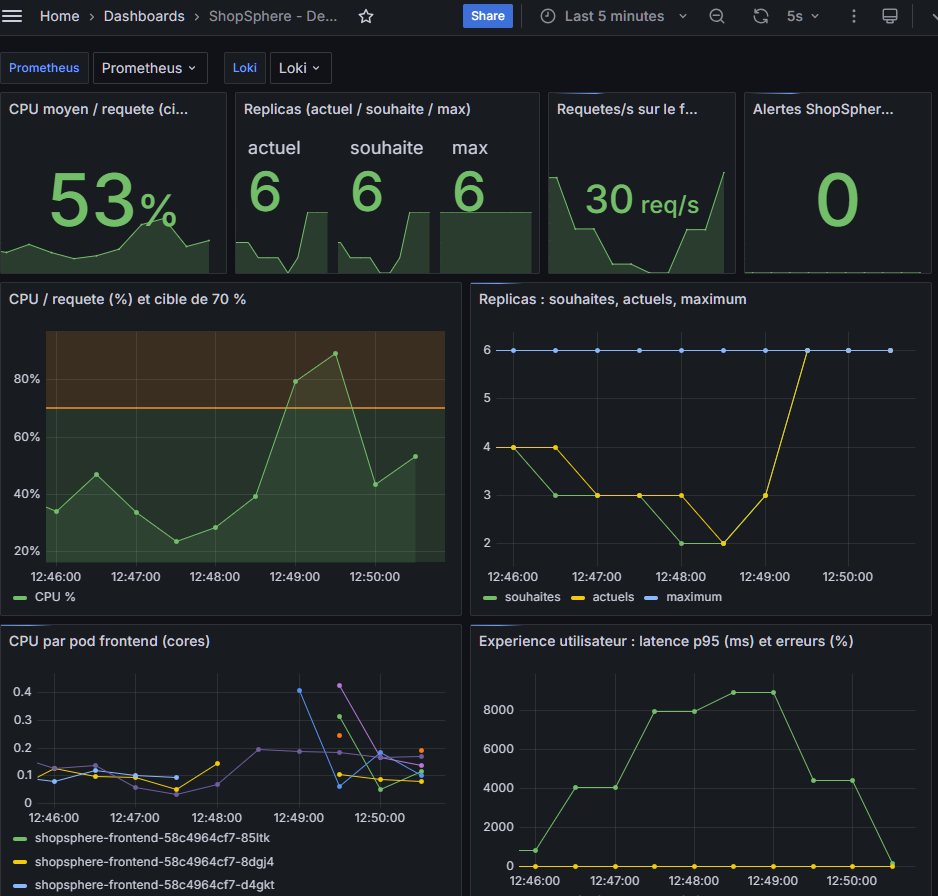Image resolution: width=938 pixels, height=896 pixels.
Task: Click the orange 70% threshold line
Action: click(x=245, y=408)
